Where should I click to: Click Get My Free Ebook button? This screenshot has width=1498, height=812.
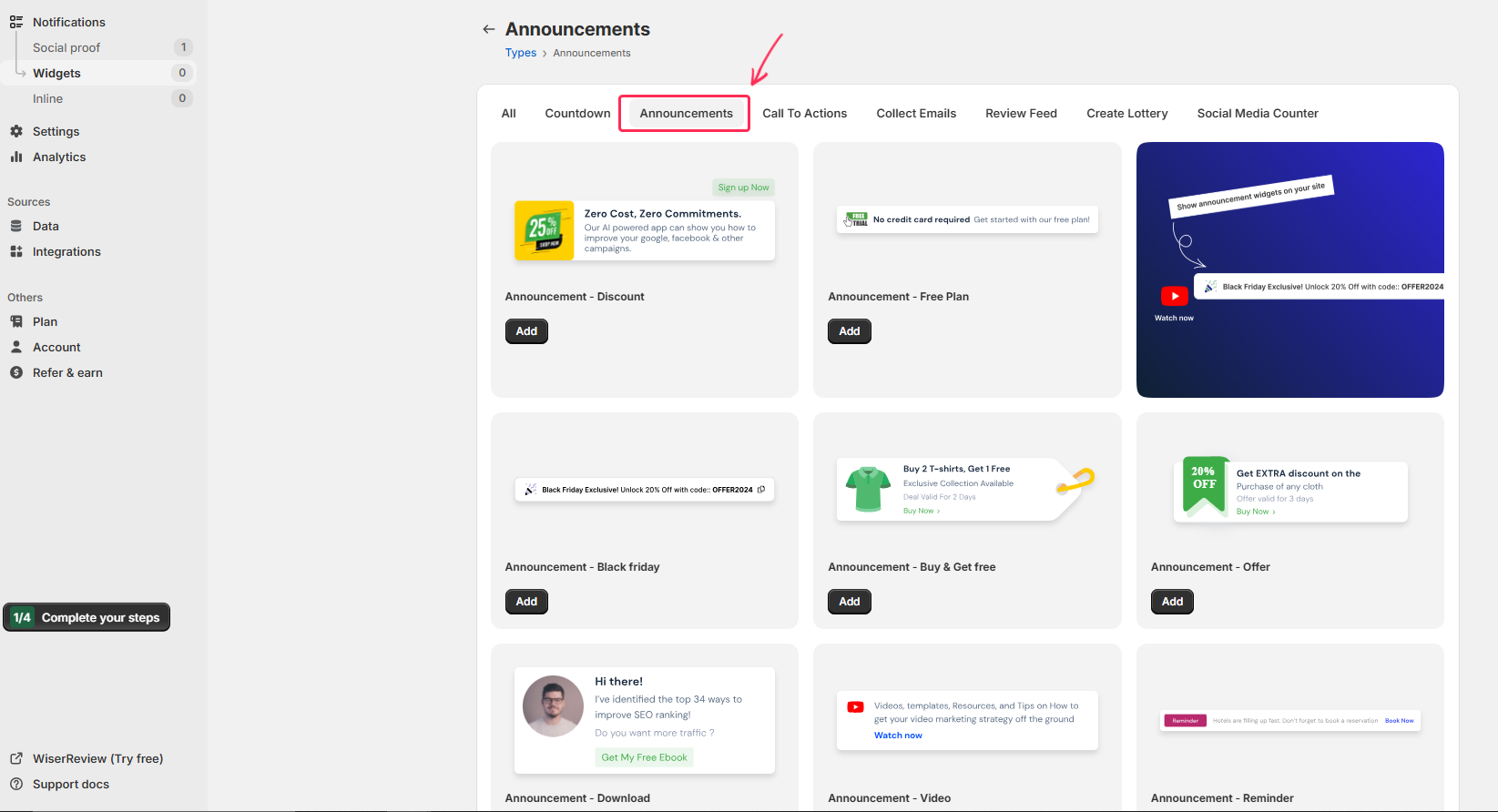click(x=644, y=757)
